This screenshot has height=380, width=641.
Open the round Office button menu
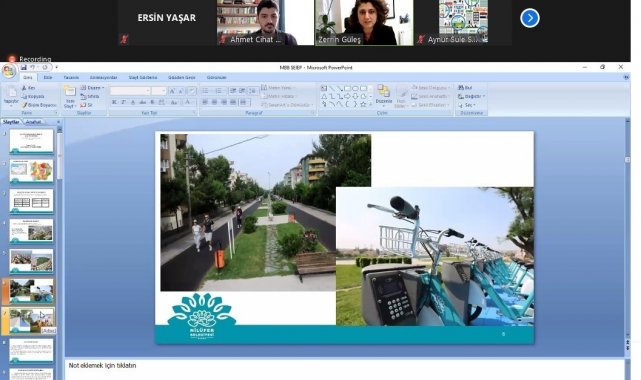click(9, 70)
